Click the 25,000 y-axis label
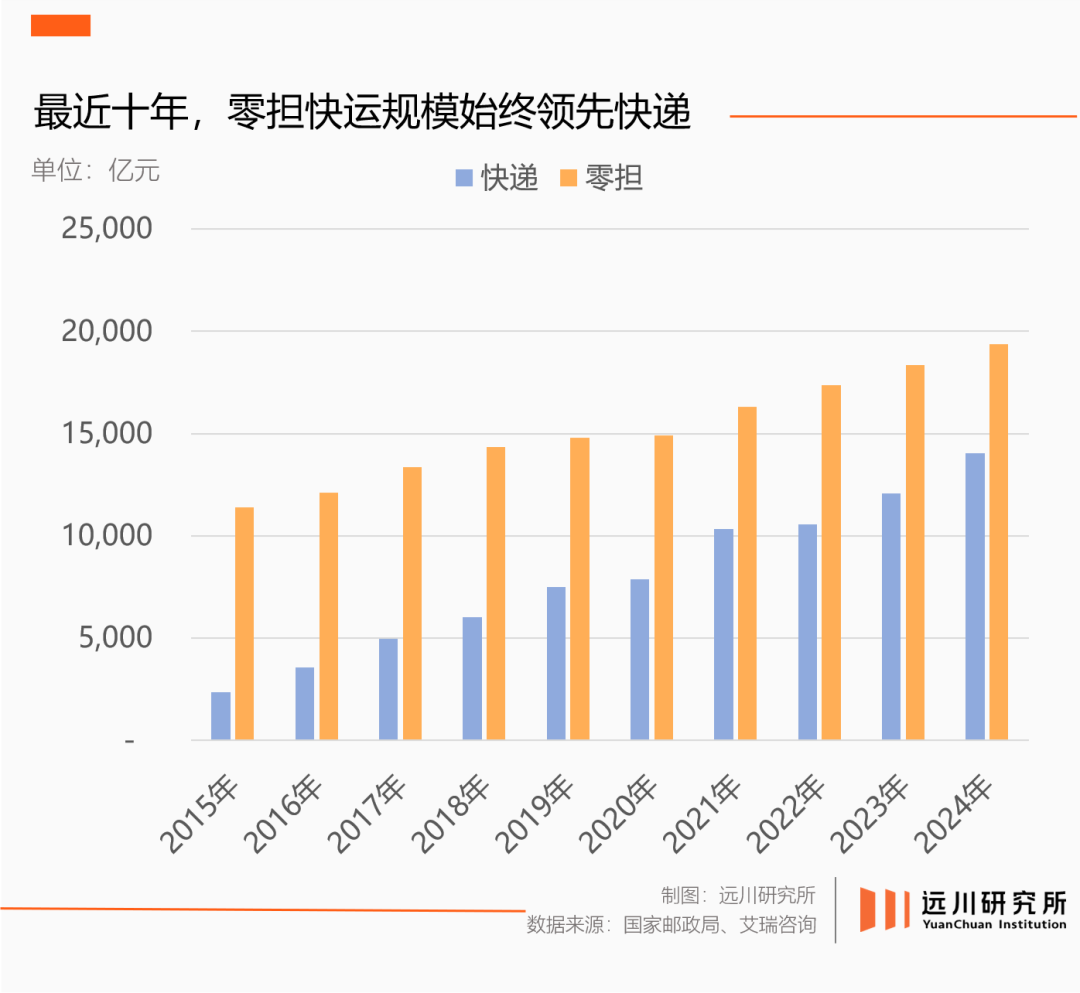The image size is (1080, 993). (x=107, y=228)
